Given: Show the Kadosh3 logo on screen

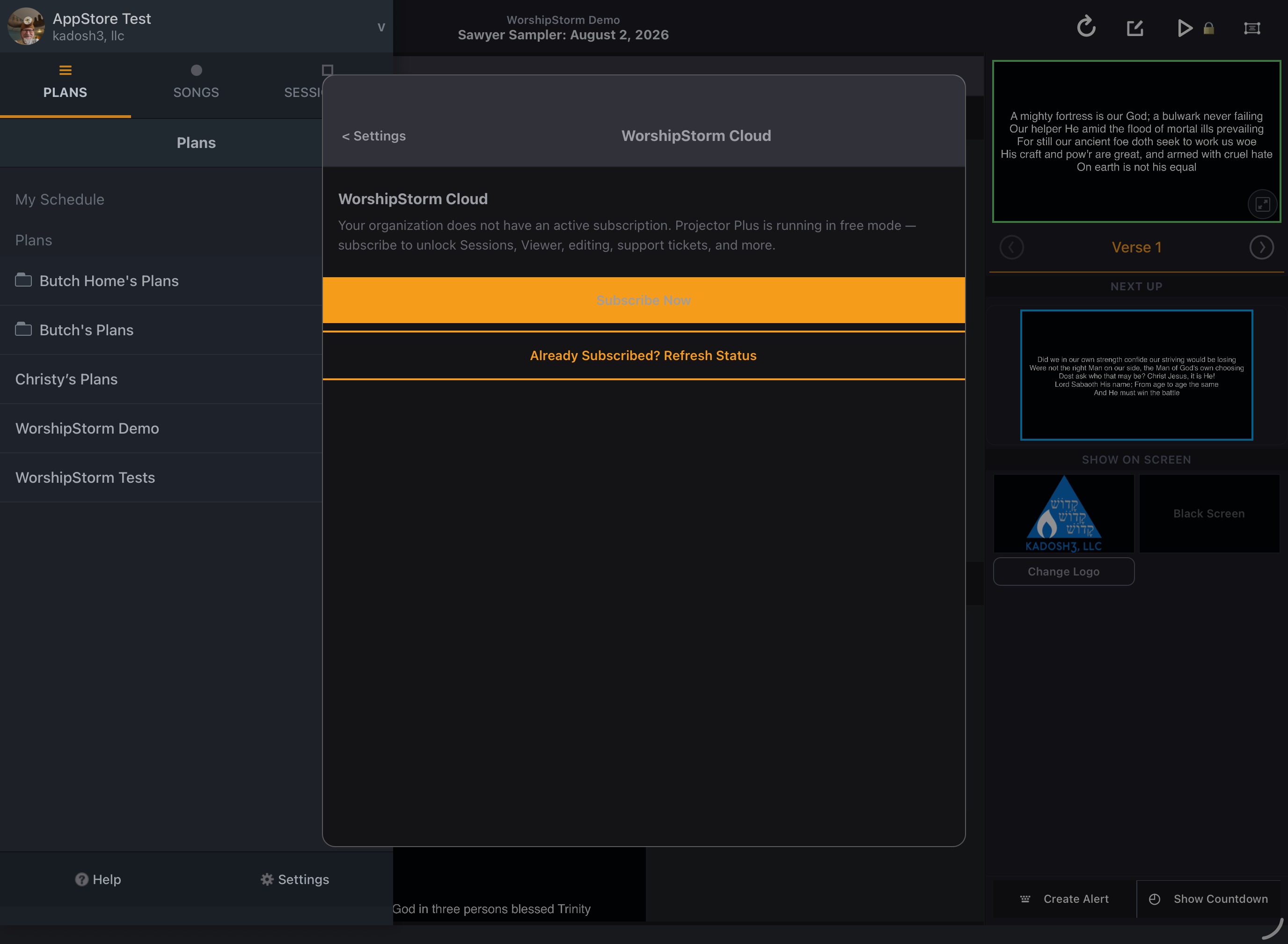Looking at the screenshot, I should (x=1063, y=513).
